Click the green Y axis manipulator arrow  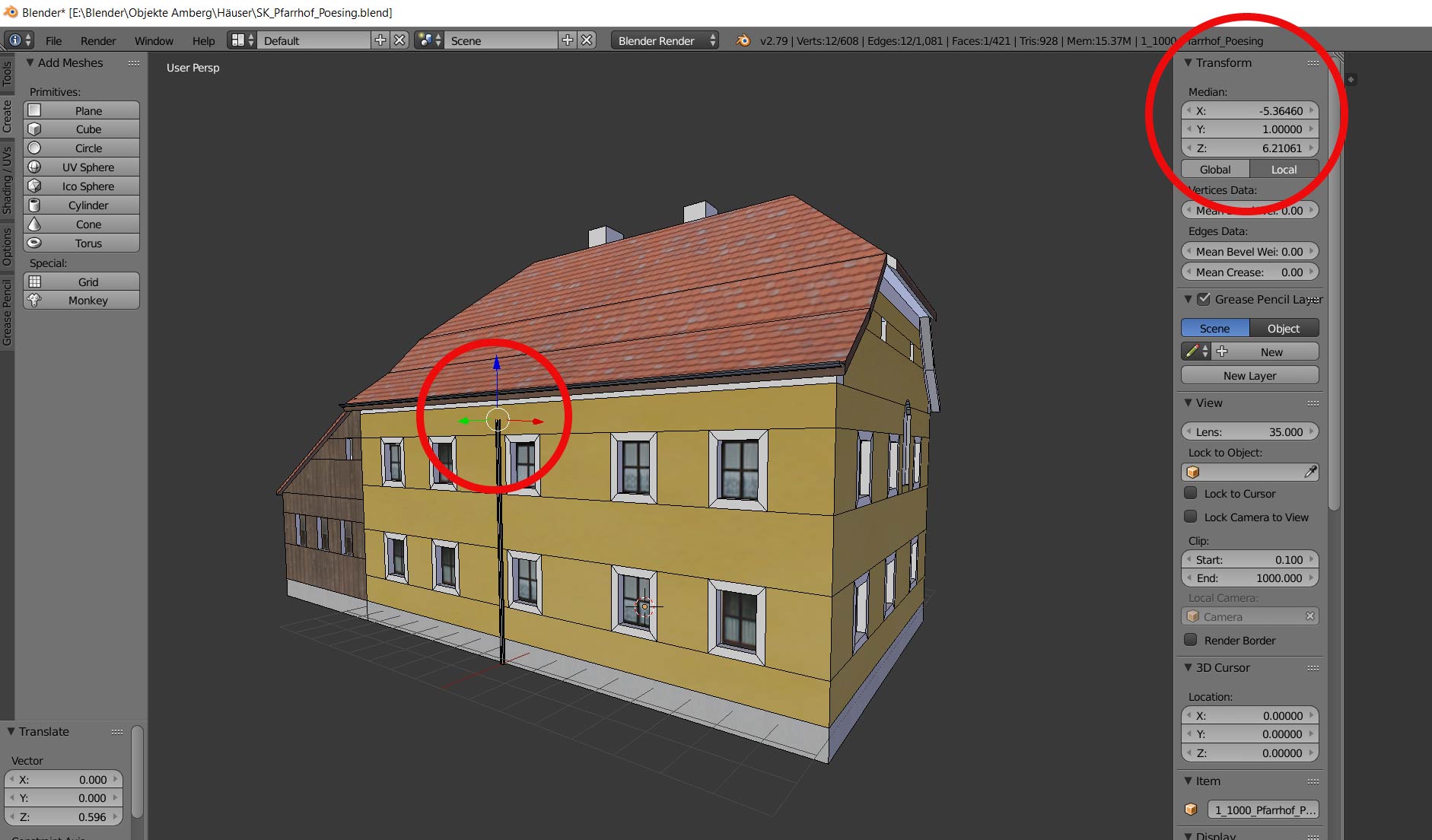point(463,421)
